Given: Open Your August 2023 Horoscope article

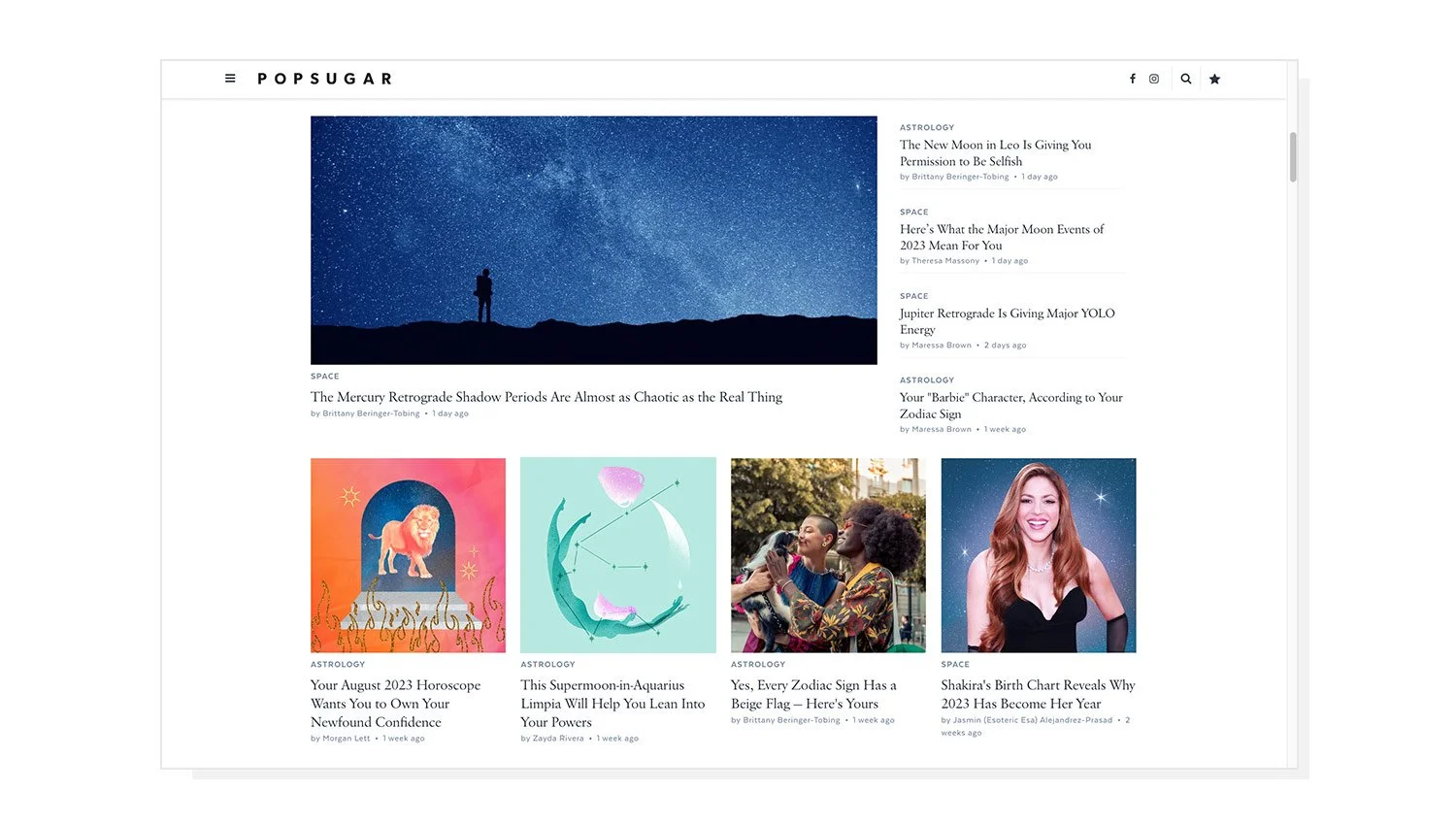Looking at the screenshot, I should [x=396, y=704].
